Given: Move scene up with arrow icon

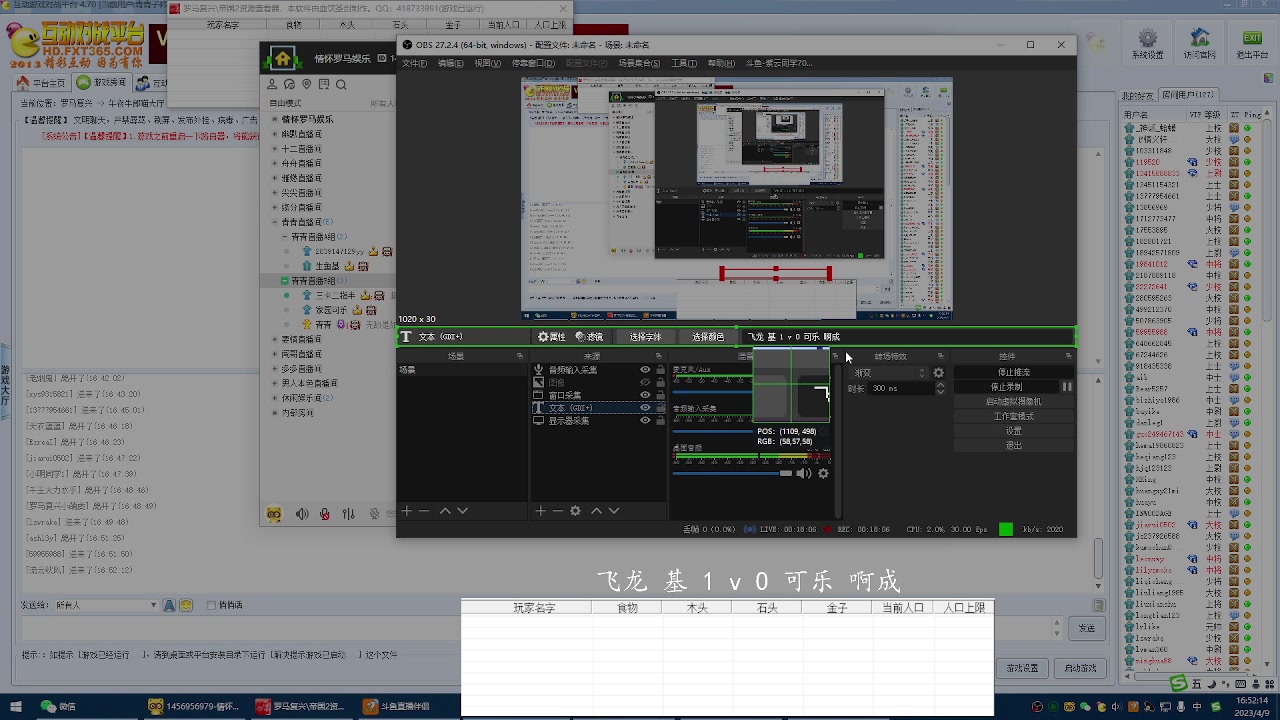Looking at the screenshot, I should (x=445, y=511).
